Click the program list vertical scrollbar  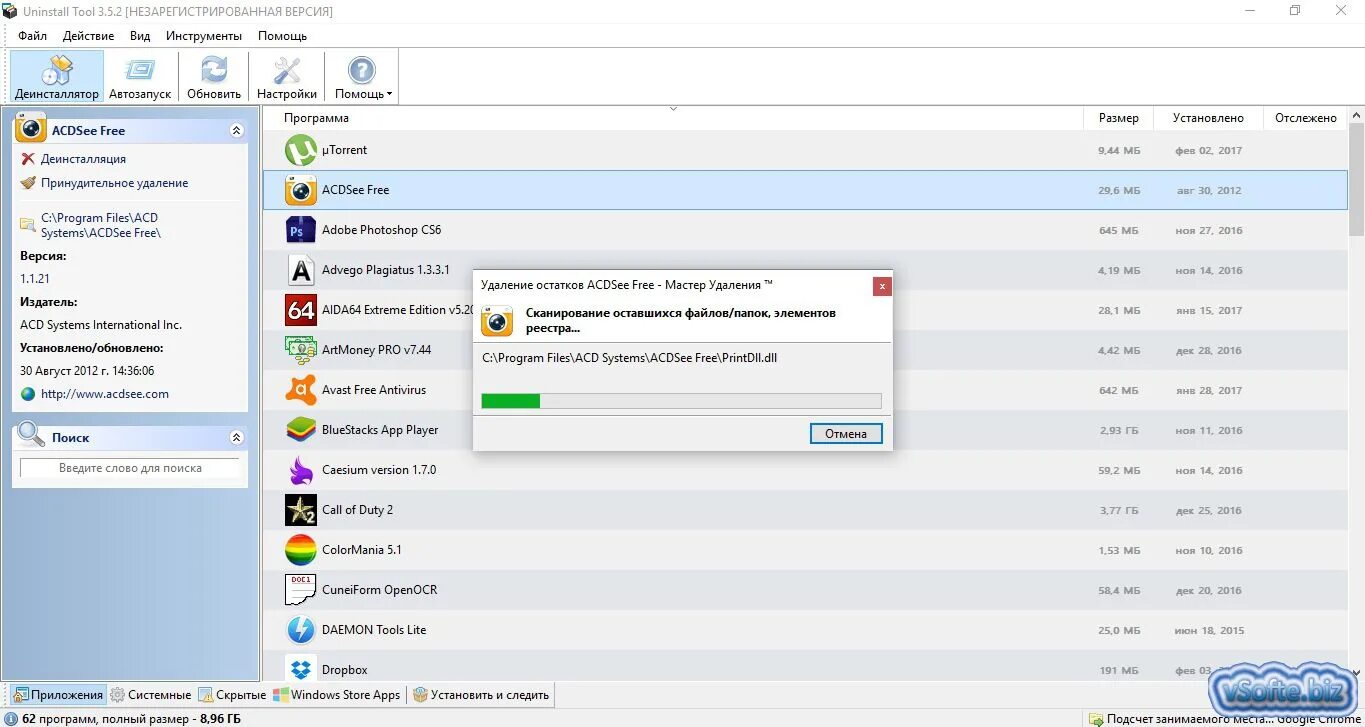(x=1356, y=180)
